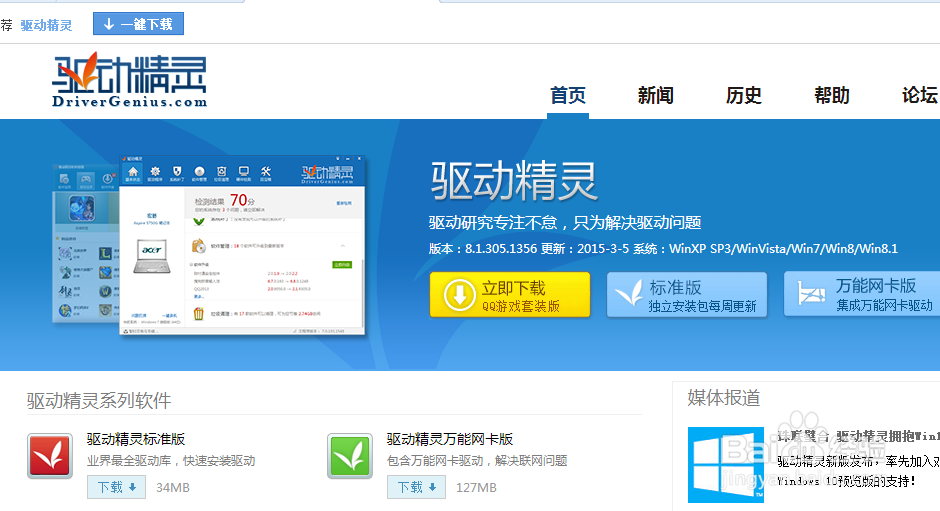Click the 127MB file size label

click(477, 488)
